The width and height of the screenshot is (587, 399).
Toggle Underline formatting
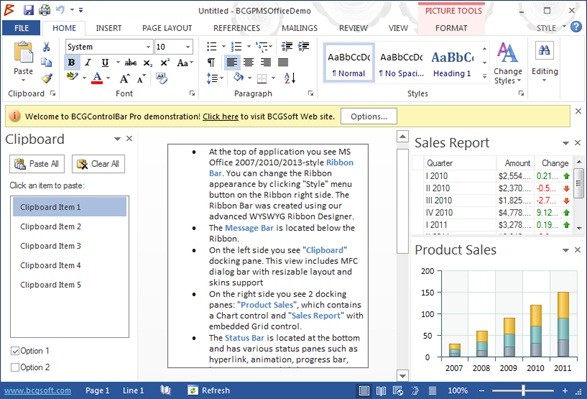pyautogui.click(x=105, y=63)
